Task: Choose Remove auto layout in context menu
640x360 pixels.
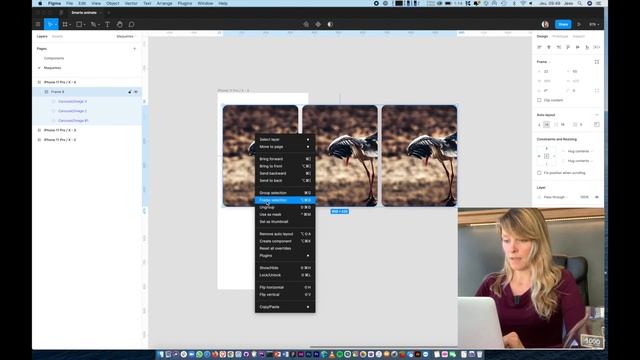Action: click(285, 234)
